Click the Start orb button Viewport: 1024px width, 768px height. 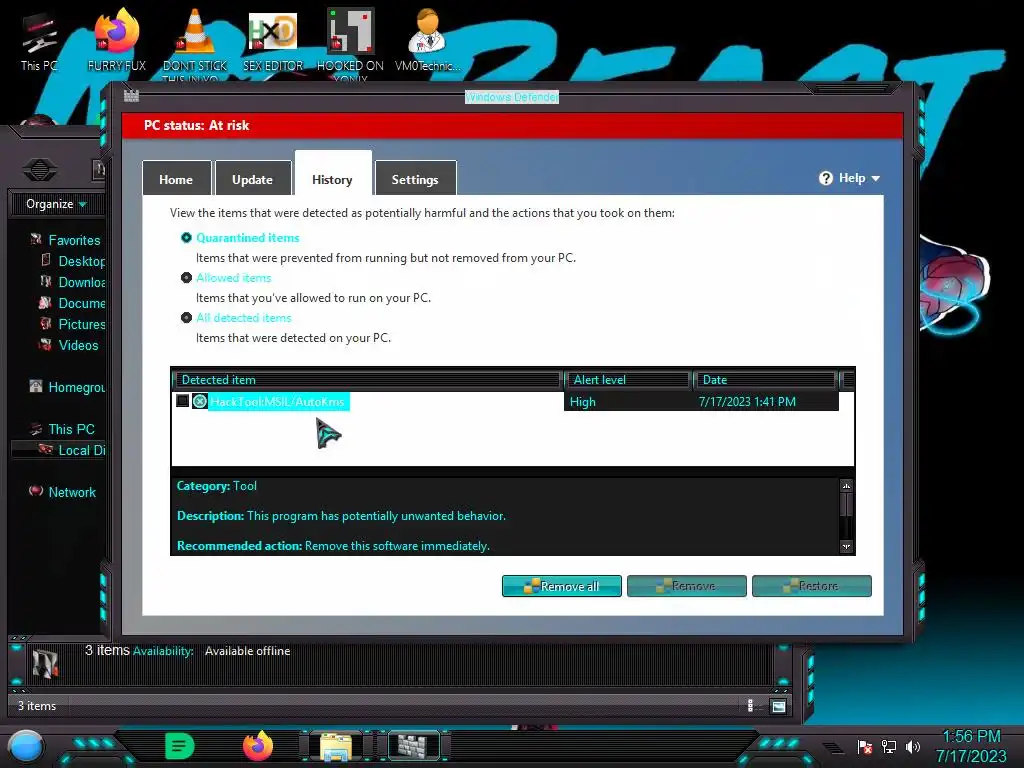[x=26, y=746]
